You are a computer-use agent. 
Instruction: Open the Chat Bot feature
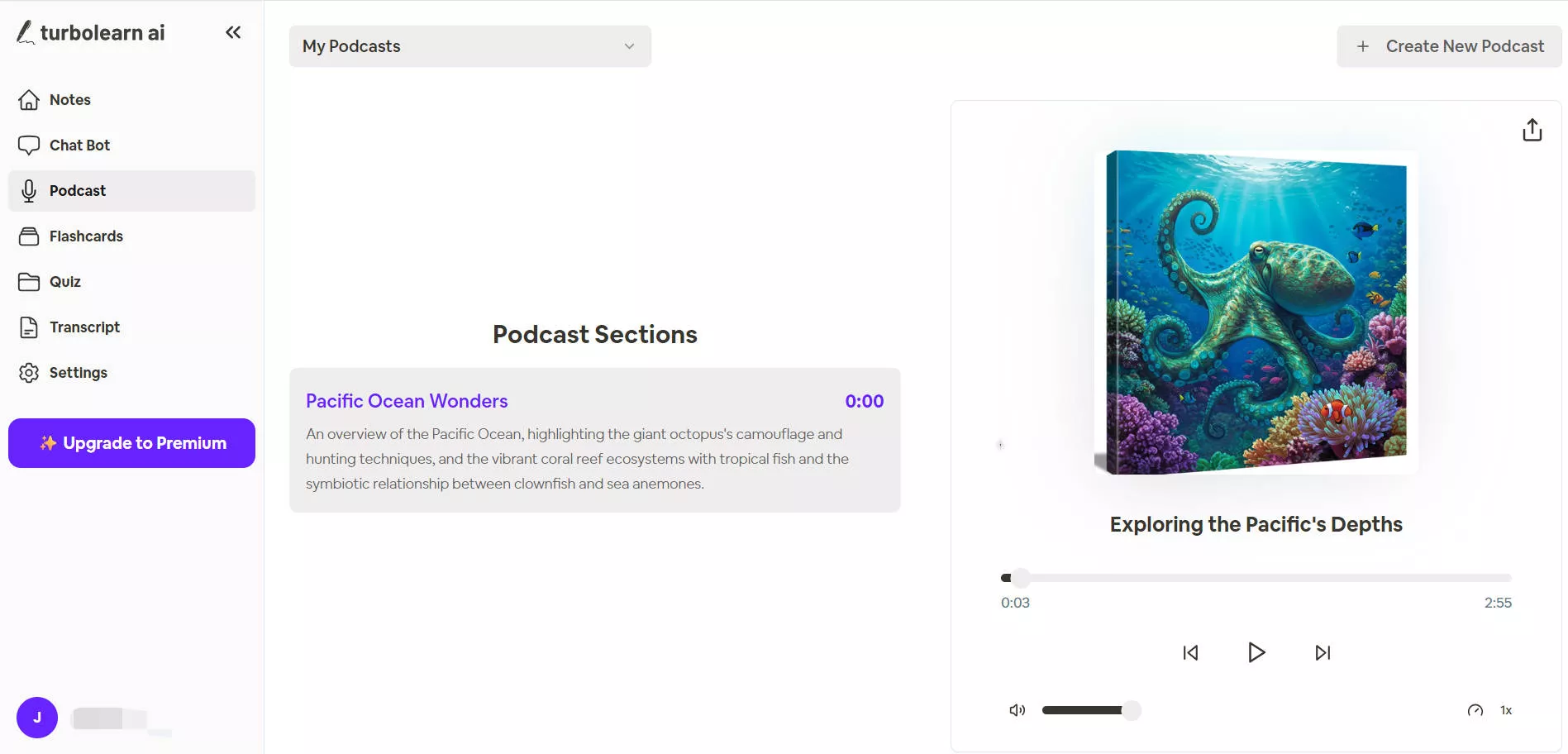coord(79,145)
